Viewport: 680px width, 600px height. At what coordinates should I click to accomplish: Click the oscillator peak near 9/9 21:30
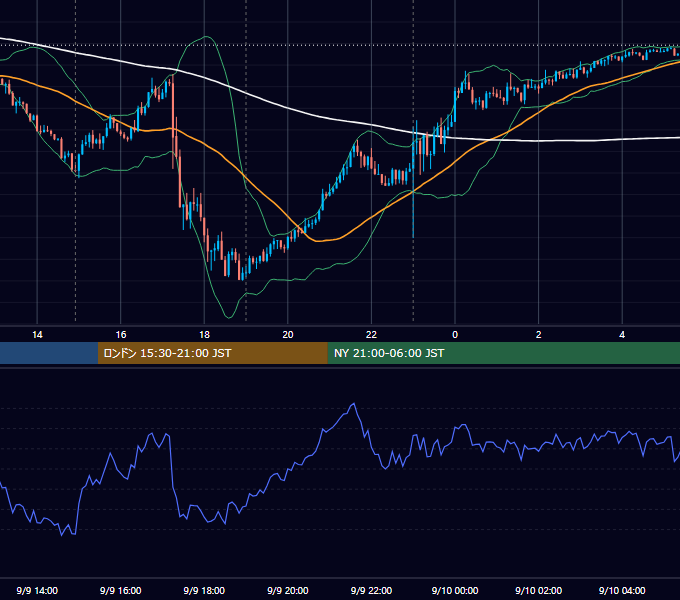pos(354,404)
